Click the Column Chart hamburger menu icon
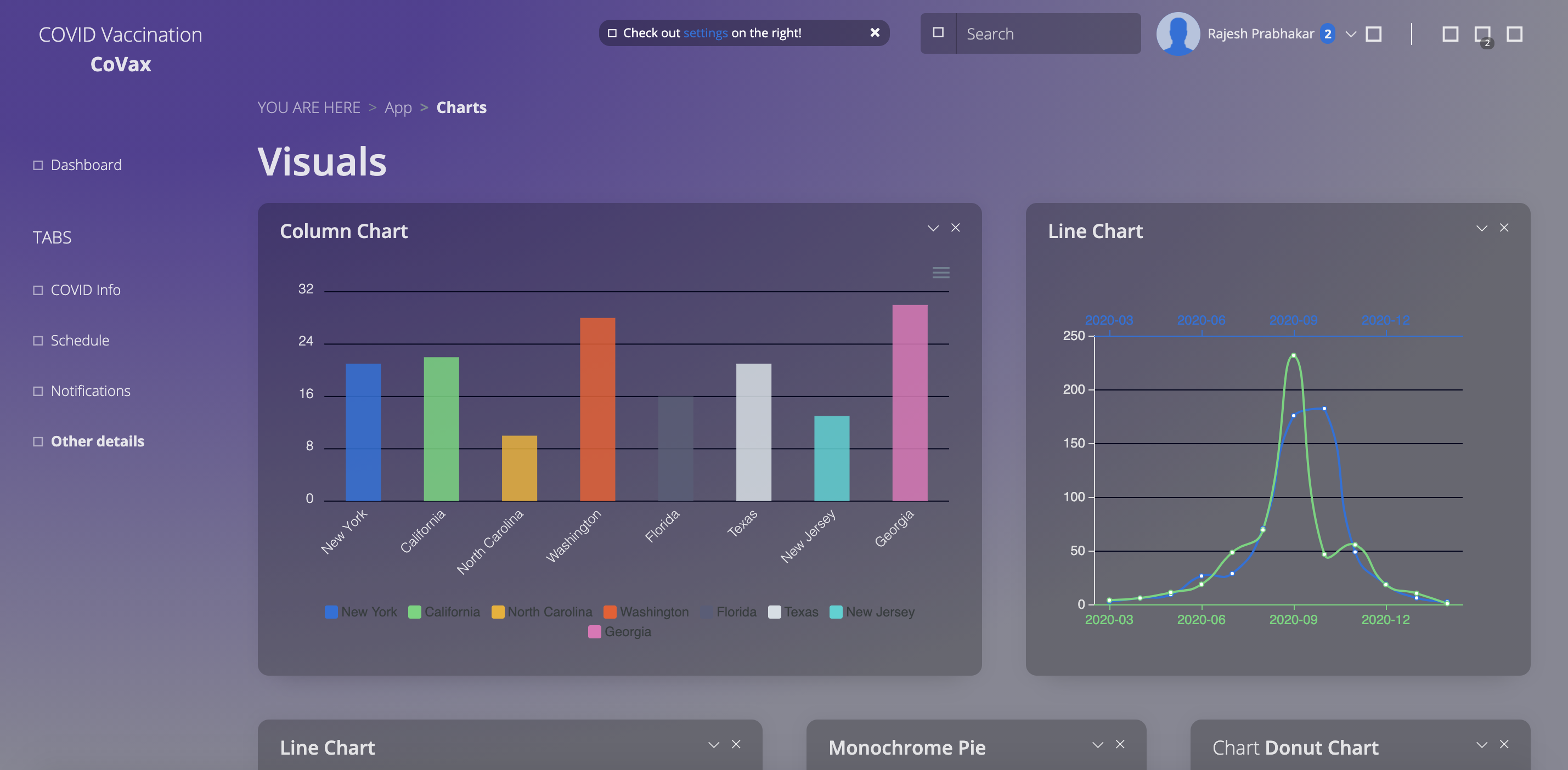This screenshot has width=1568, height=770. (x=940, y=273)
